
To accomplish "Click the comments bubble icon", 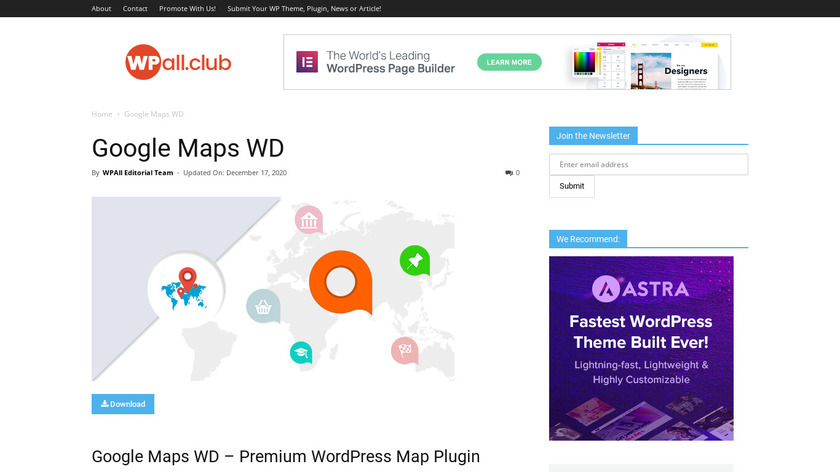I will (508, 173).
